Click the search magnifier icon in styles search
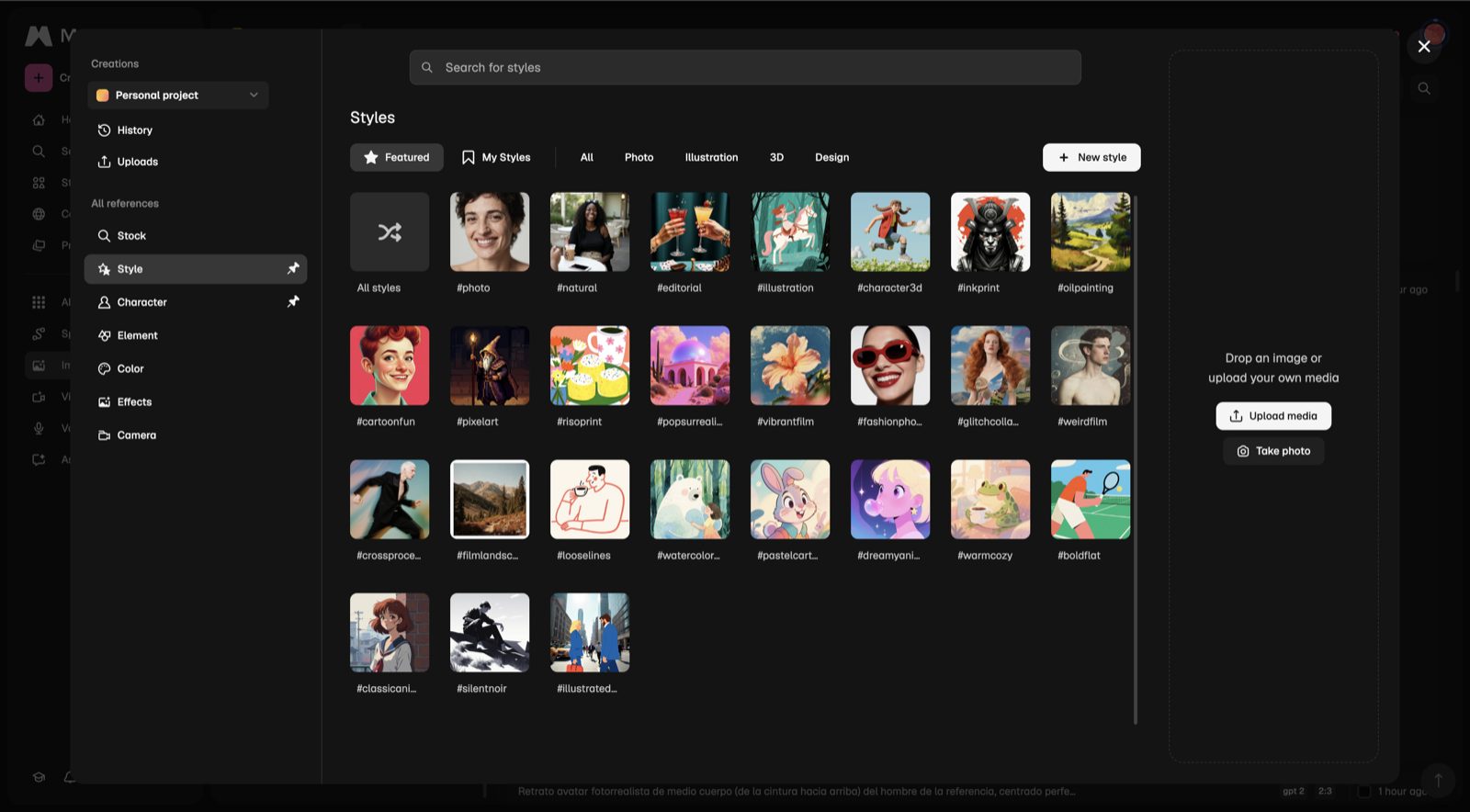The image size is (1470, 812). [x=427, y=67]
